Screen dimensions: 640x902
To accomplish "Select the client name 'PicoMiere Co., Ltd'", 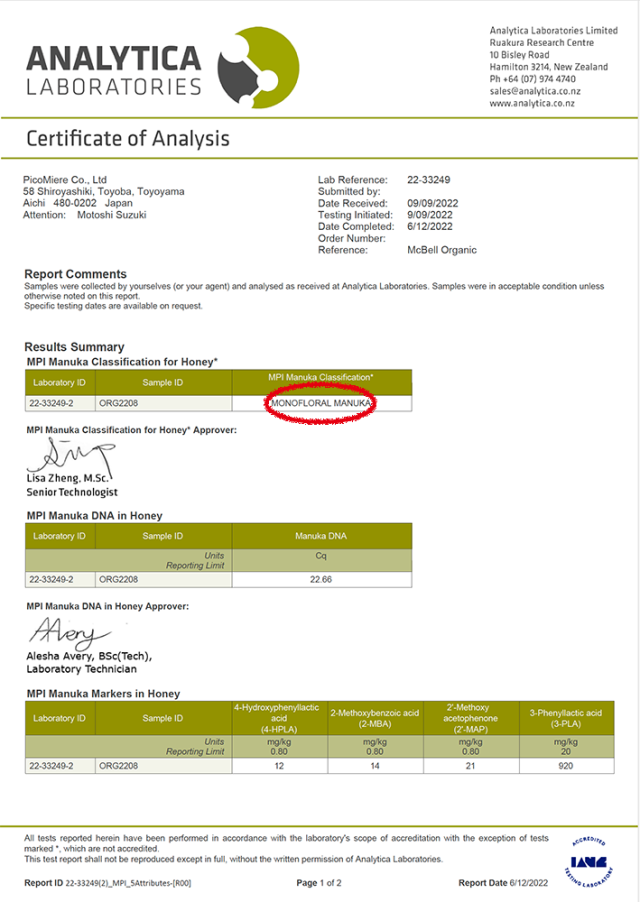I will 65,179.
